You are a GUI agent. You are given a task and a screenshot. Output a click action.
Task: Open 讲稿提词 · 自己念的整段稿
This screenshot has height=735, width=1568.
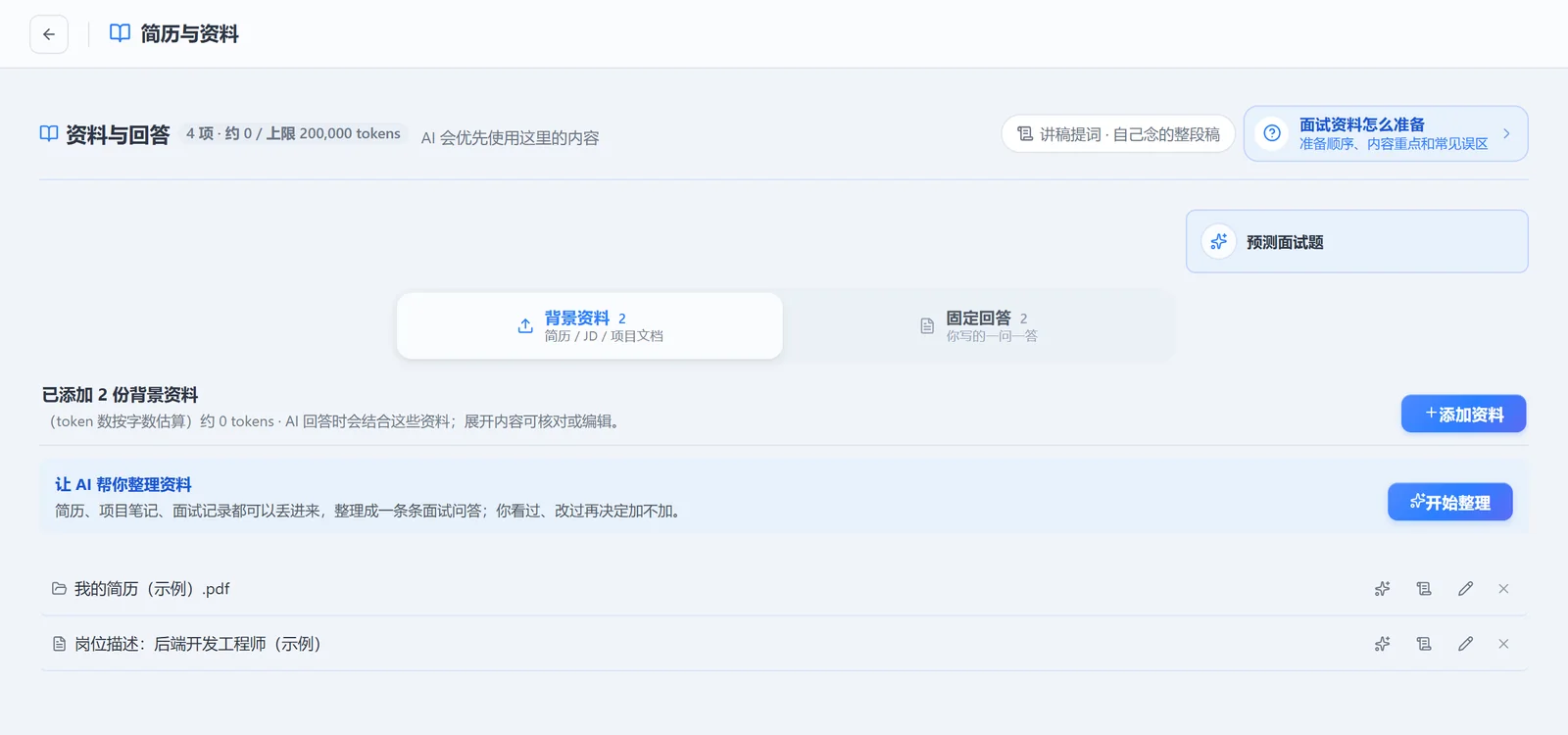[1118, 133]
